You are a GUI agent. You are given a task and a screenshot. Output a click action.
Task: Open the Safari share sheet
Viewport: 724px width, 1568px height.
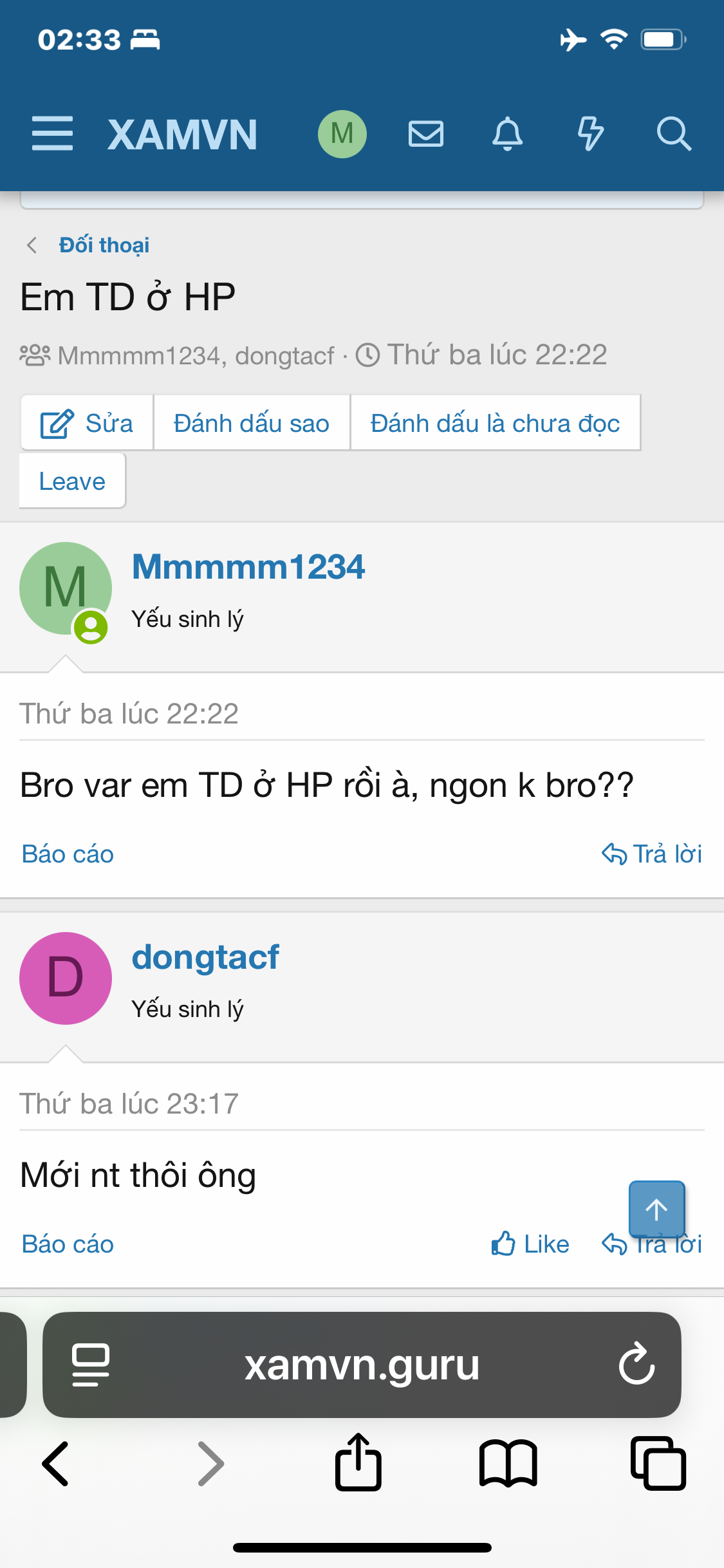click(358, 1463)
